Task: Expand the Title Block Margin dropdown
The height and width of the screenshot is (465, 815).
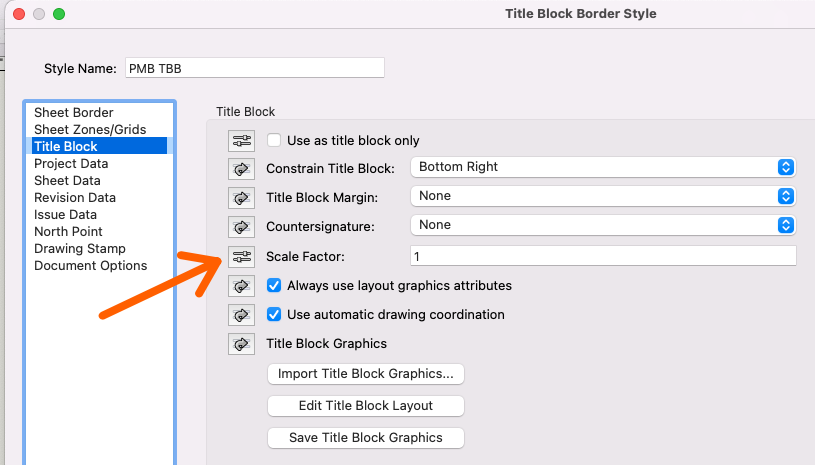Action: (603, 196)
